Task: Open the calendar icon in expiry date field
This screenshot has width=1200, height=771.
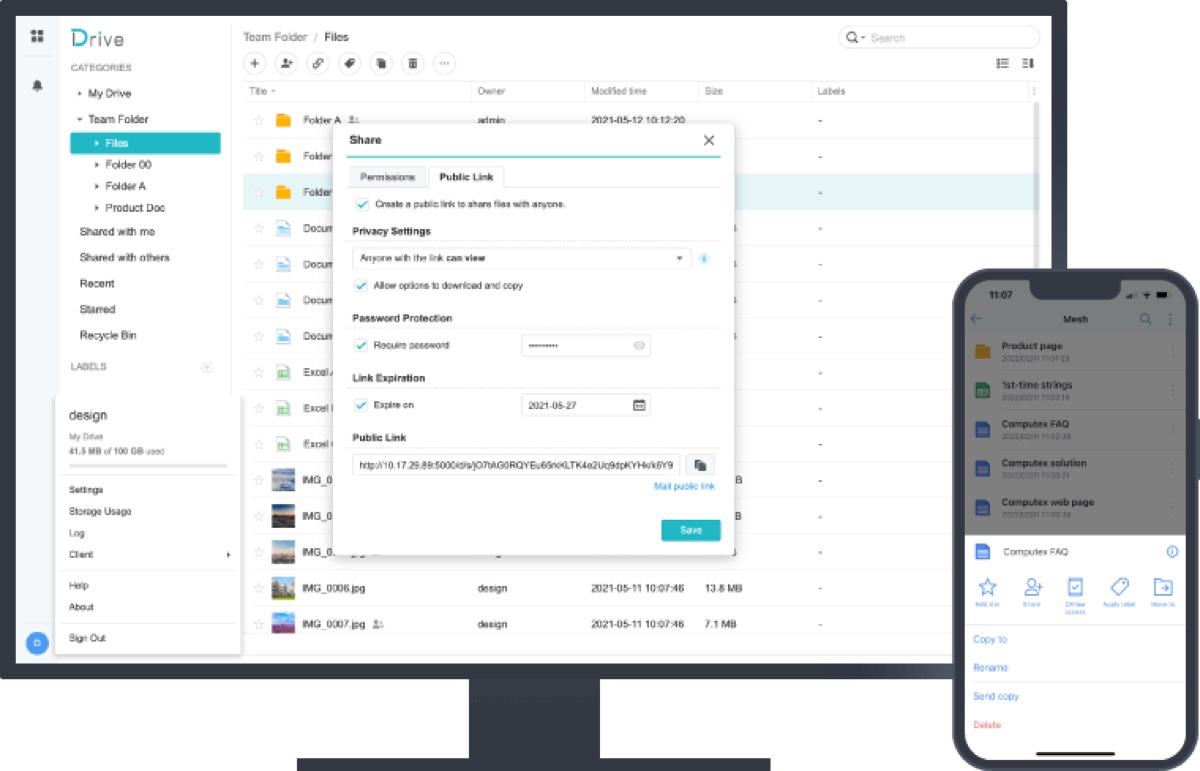Action: coord(639,405)
